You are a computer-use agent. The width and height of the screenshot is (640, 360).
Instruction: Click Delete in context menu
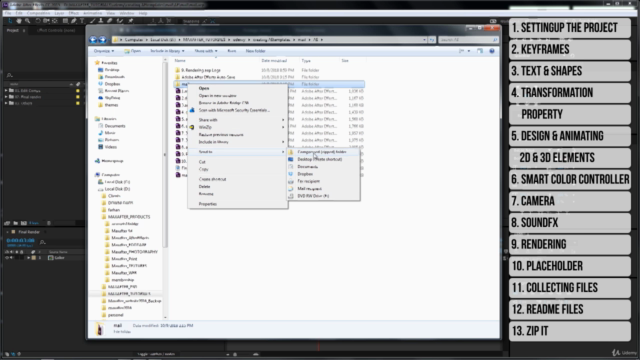(204, 187)
